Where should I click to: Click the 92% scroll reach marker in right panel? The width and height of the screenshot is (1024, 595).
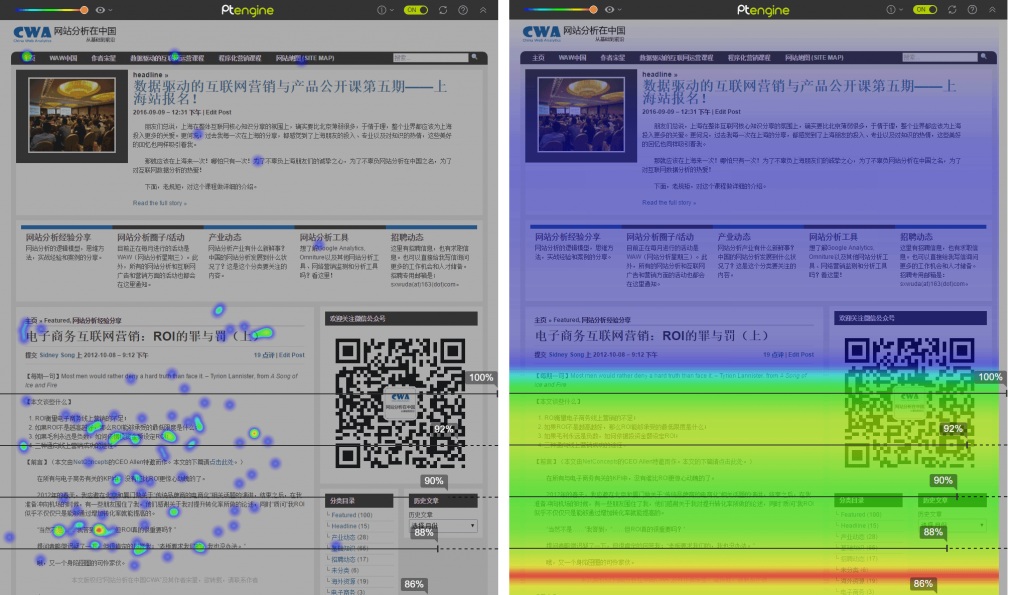click(952, 429)
